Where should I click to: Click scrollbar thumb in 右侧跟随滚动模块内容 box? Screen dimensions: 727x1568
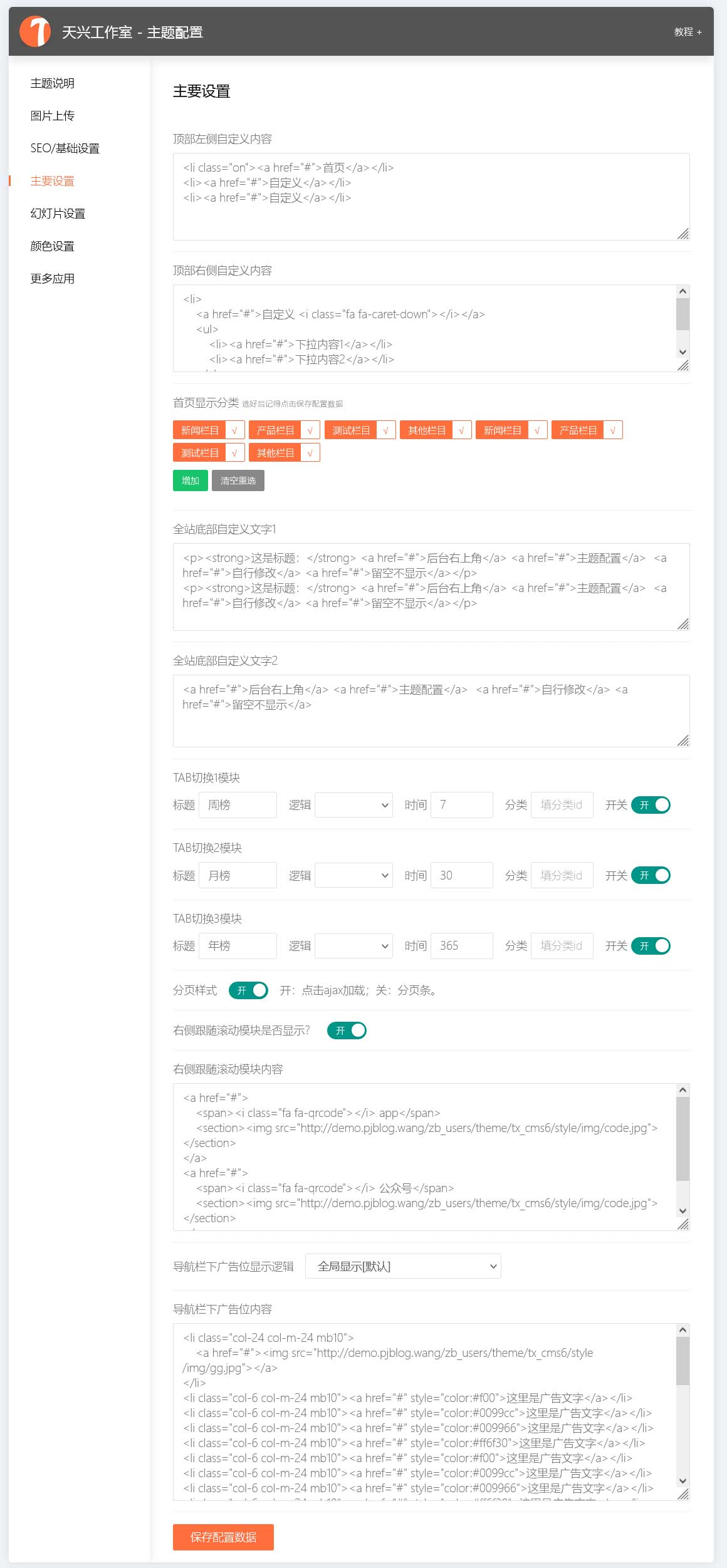pos(683,1138)
